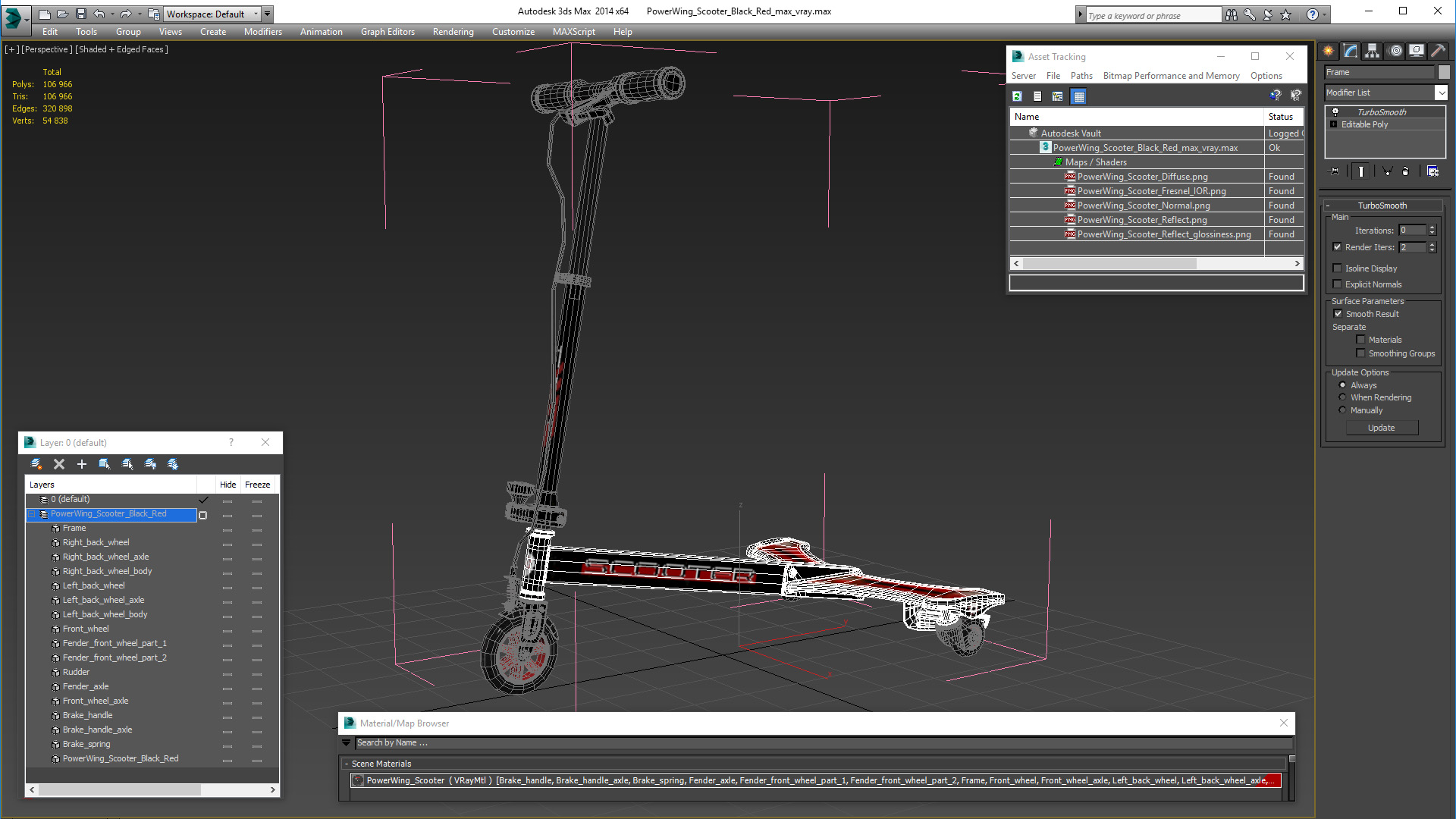1456x819 pixels.
Task: Click Status column header in Asset Tracking
Action: pyautogui.click(x=1283, y=117)
